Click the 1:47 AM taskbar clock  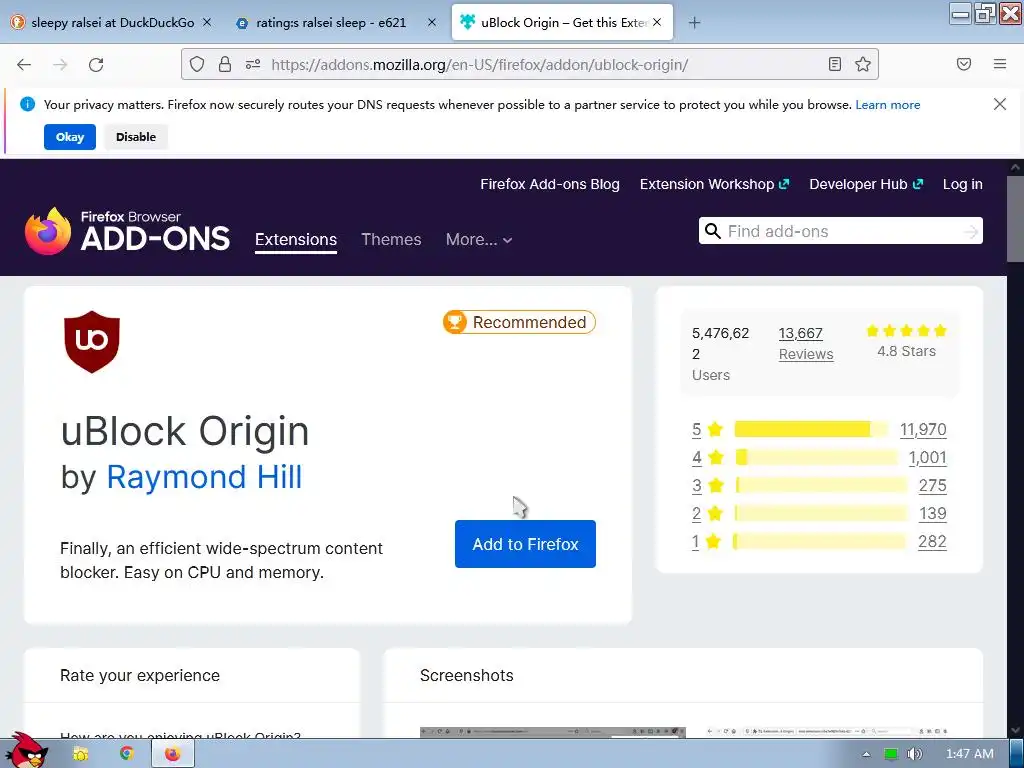(969, 754)
